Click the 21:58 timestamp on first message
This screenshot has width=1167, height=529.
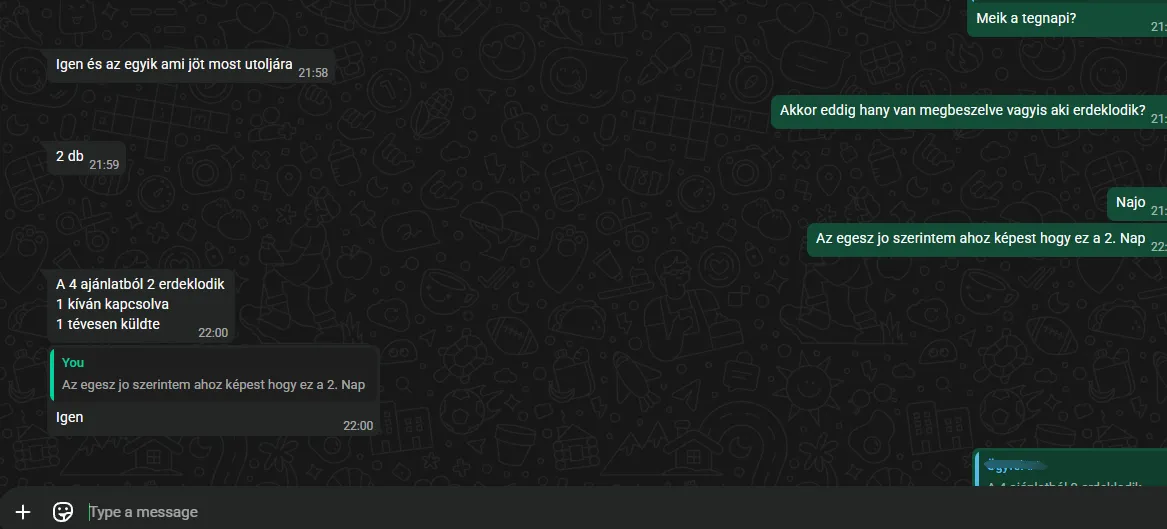click(313, 73)
